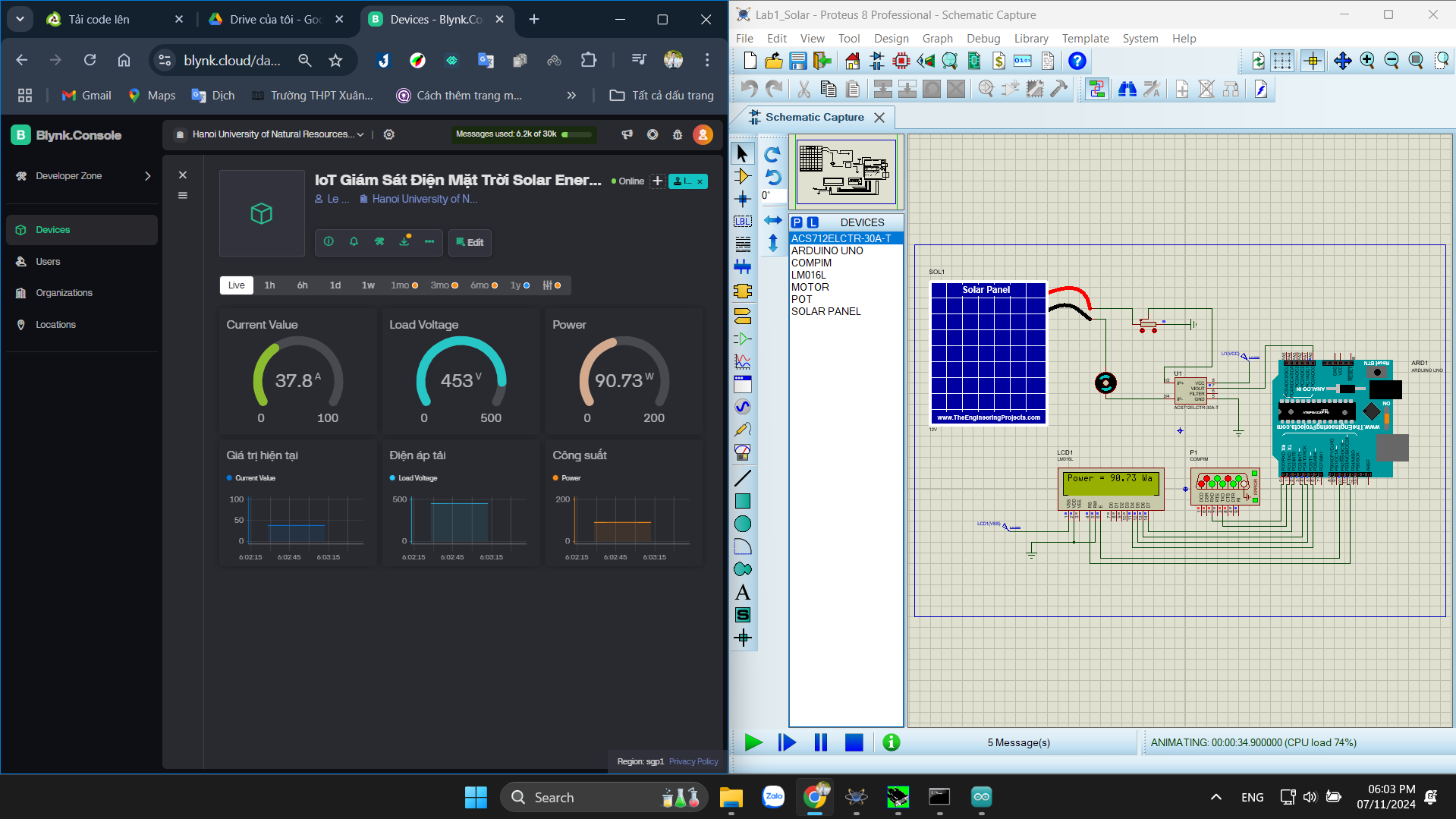Click the Edit dashboard button in Blynk
Viewport: 1456px width, 819px height.
click(470, 242)
